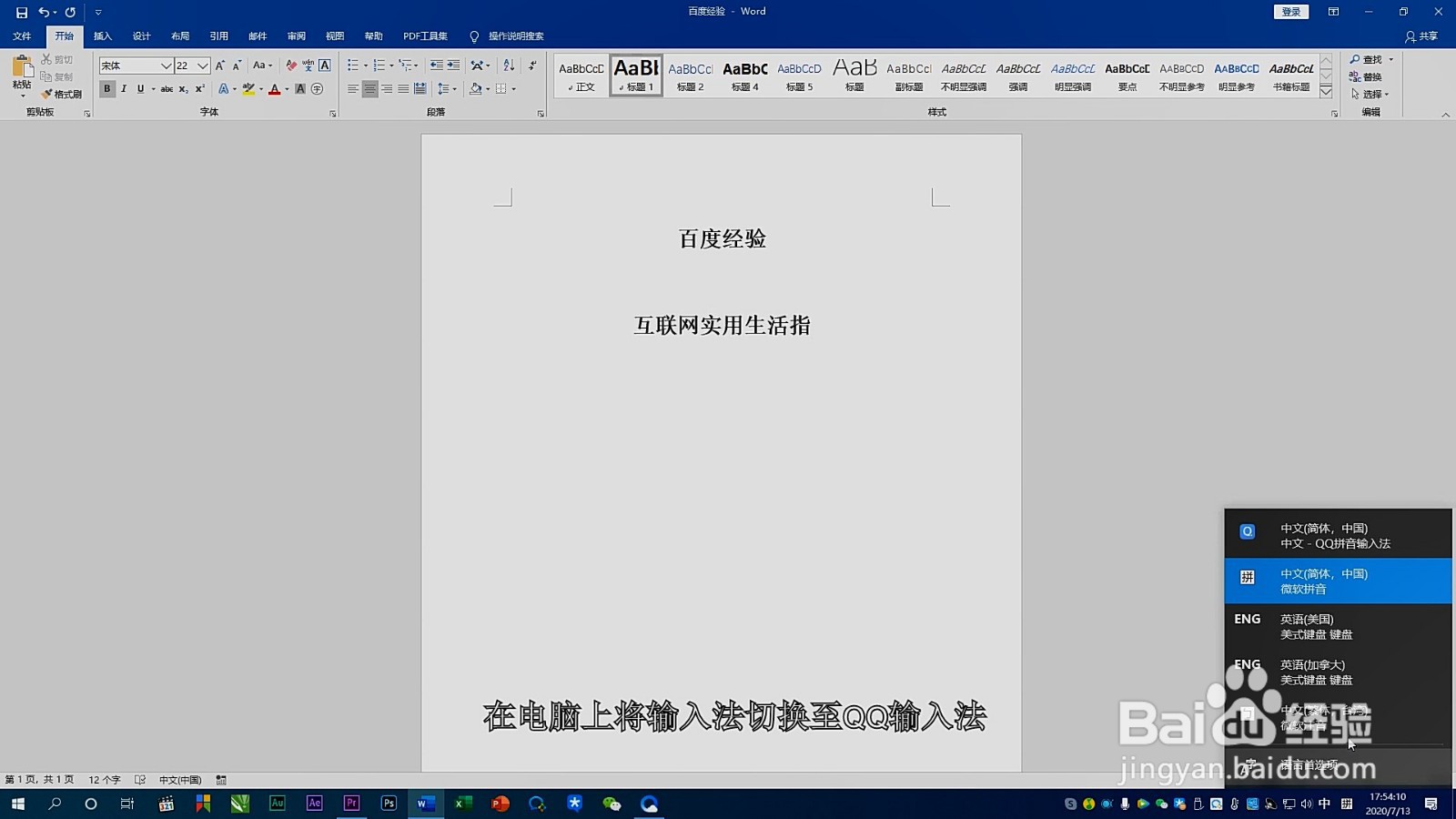Toggle Underline formatting

tap(140, 89)
